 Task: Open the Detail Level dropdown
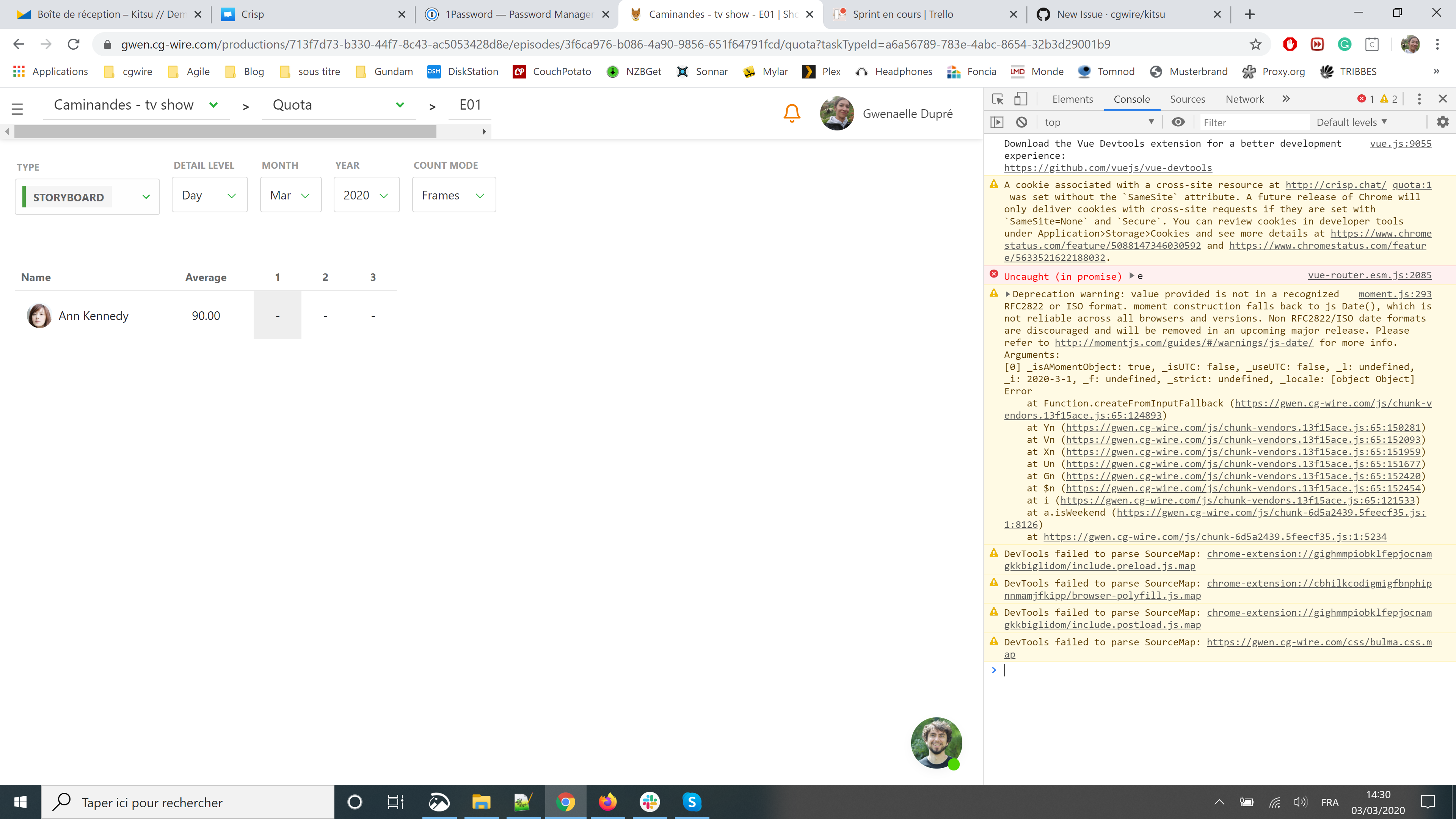click(209, 195)
